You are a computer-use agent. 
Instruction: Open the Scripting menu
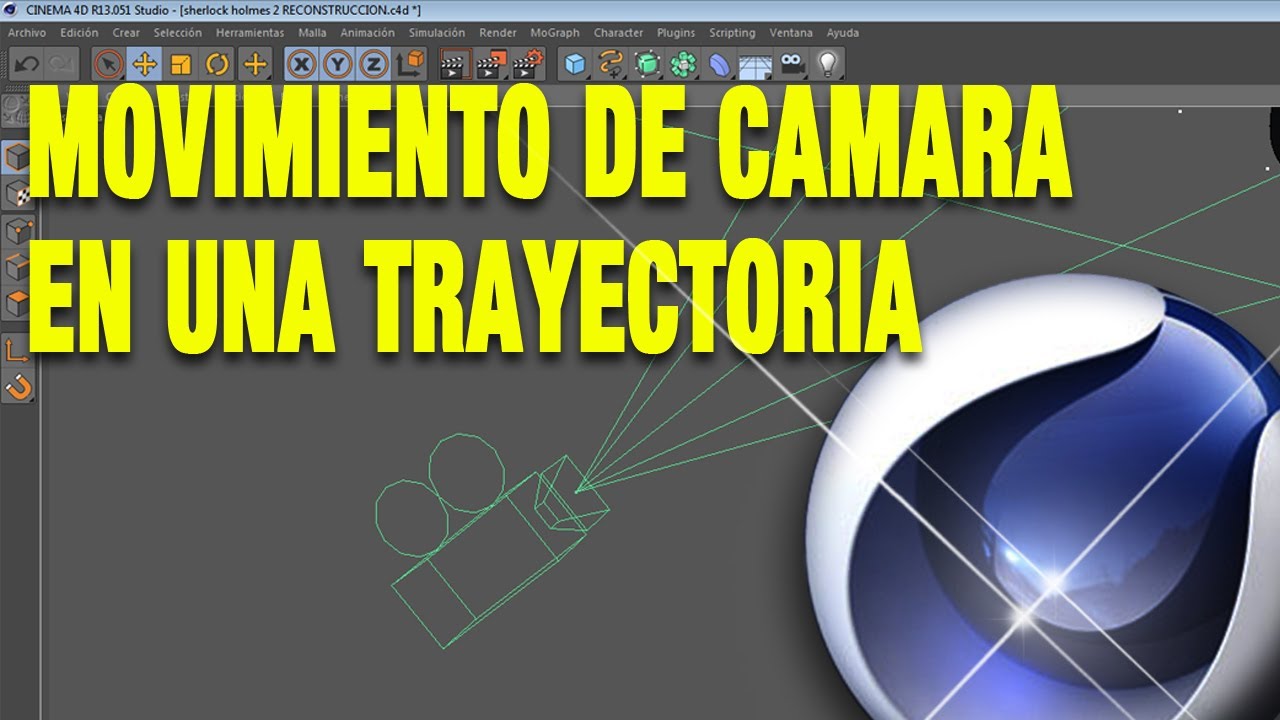pos(732,33)
